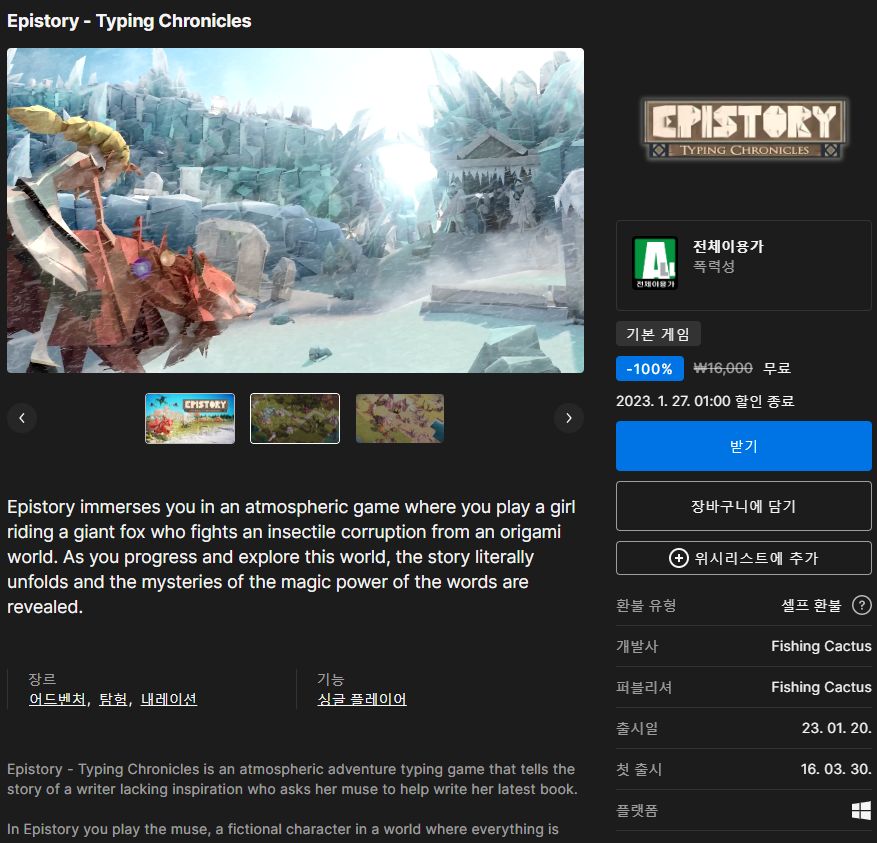Click the 장바구니에 담기 button

(743, 506)
